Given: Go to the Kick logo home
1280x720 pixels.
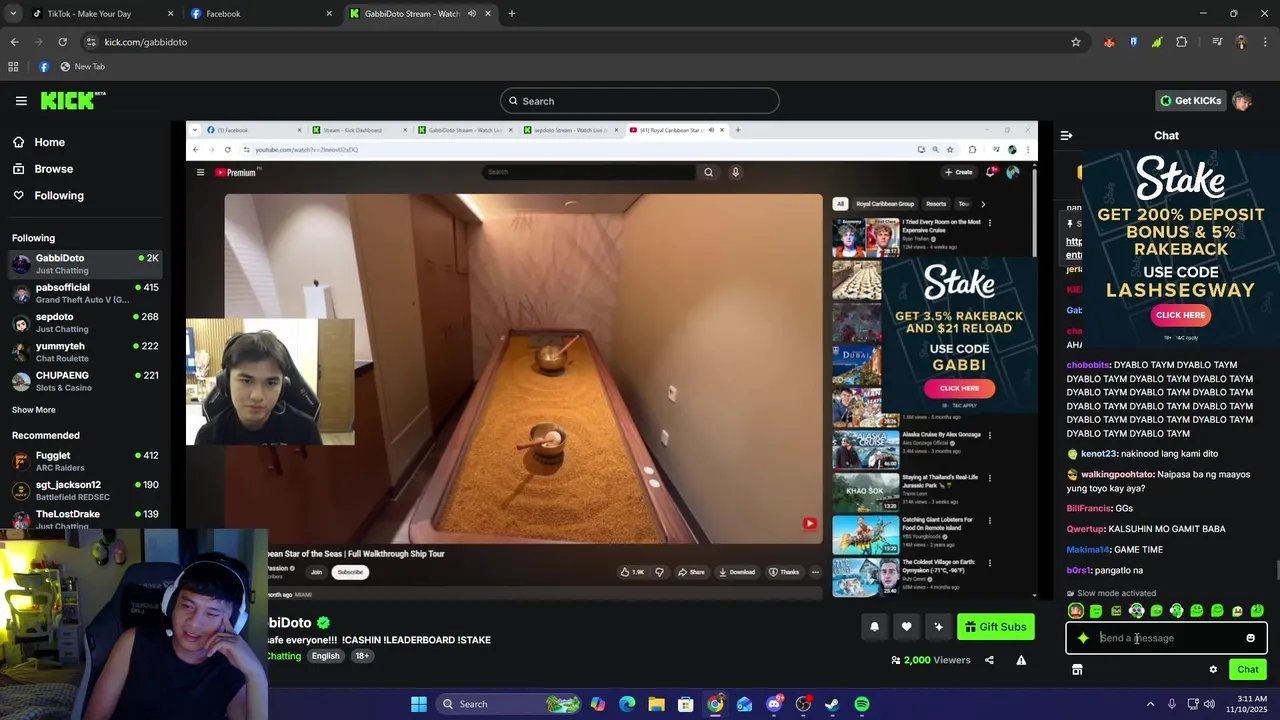Looking at the screenshot, I should (73, 100).
